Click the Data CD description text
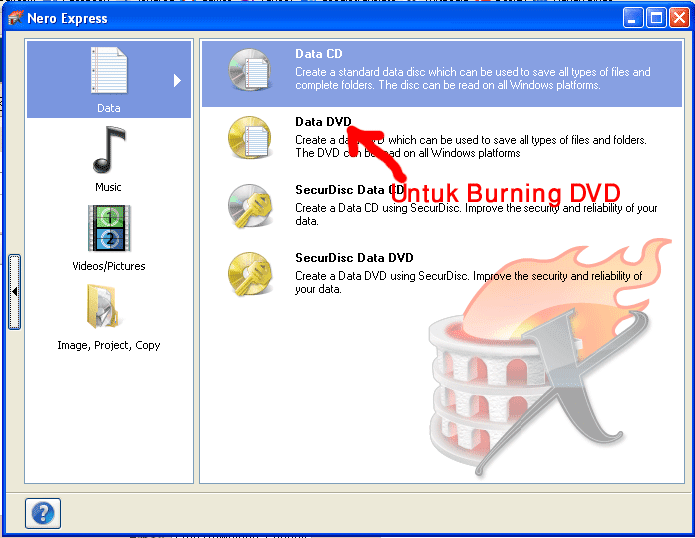The width and height of the screenshot is (695, 538). point(472,78)
